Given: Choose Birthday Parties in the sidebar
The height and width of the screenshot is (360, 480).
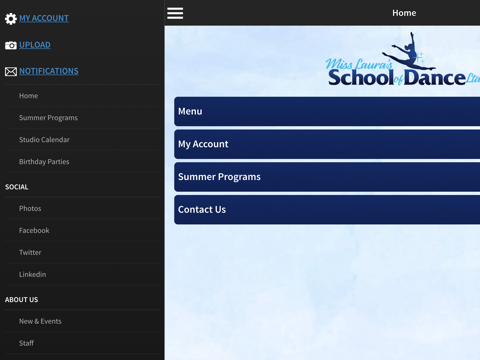Looking at the screenshot, I should click(82, 162).
